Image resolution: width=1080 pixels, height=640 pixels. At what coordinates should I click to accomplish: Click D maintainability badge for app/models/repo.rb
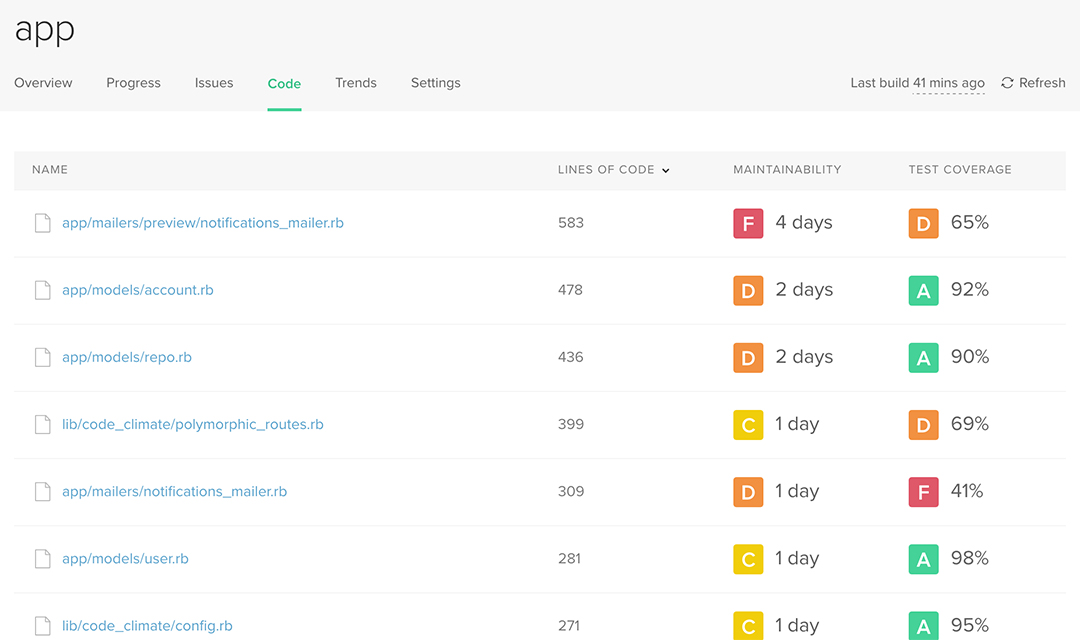(x=748, y=358)
